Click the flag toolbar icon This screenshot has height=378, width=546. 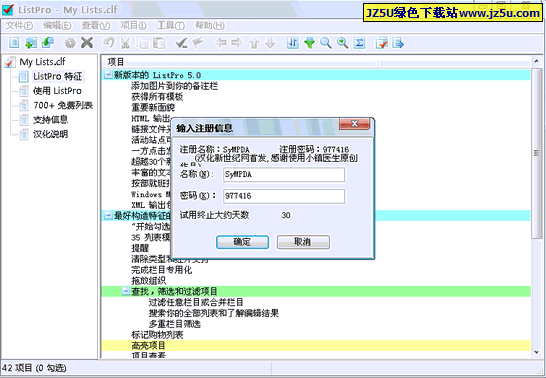click(198, 43)
